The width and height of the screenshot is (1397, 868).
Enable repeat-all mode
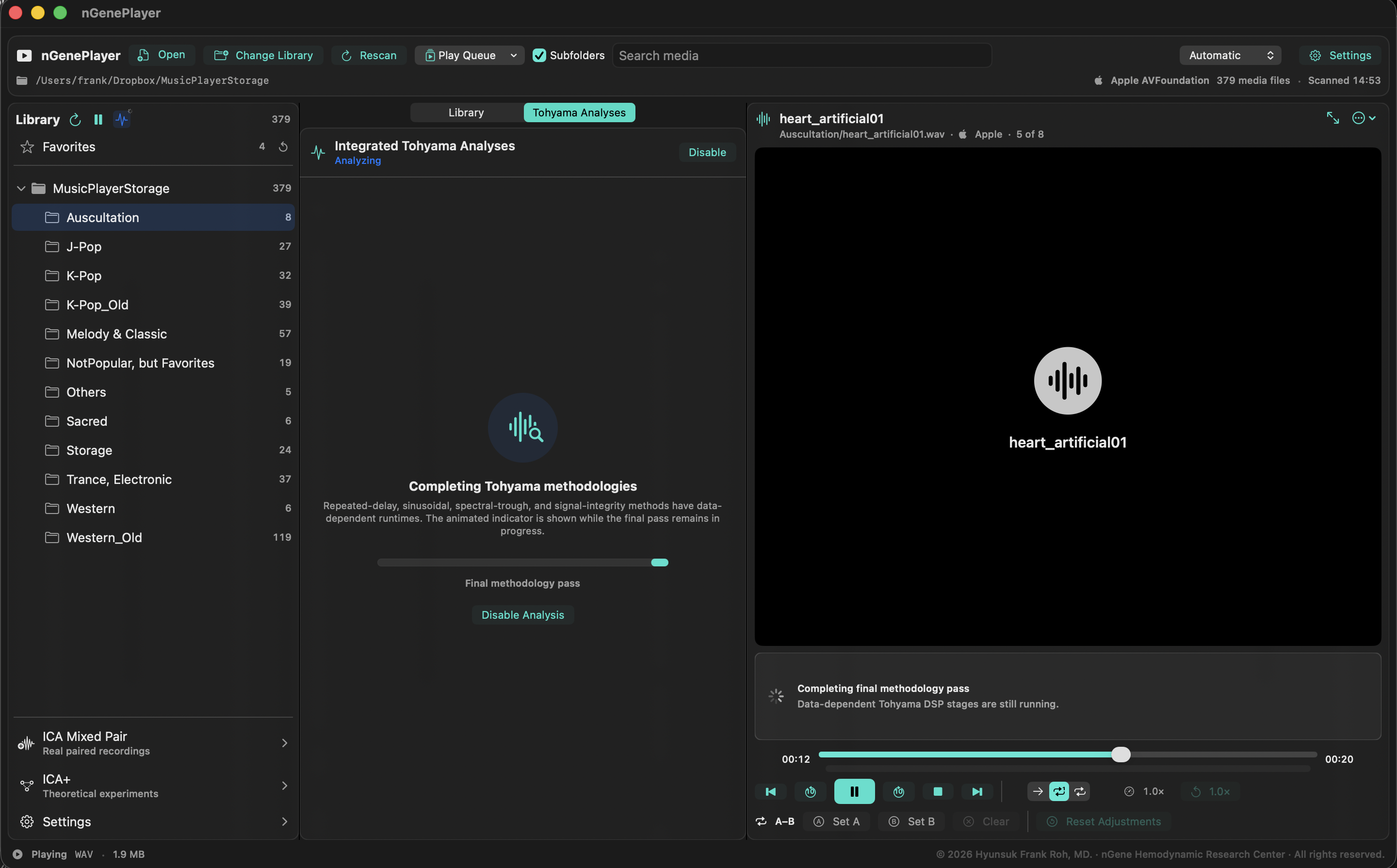point(1080,792)
